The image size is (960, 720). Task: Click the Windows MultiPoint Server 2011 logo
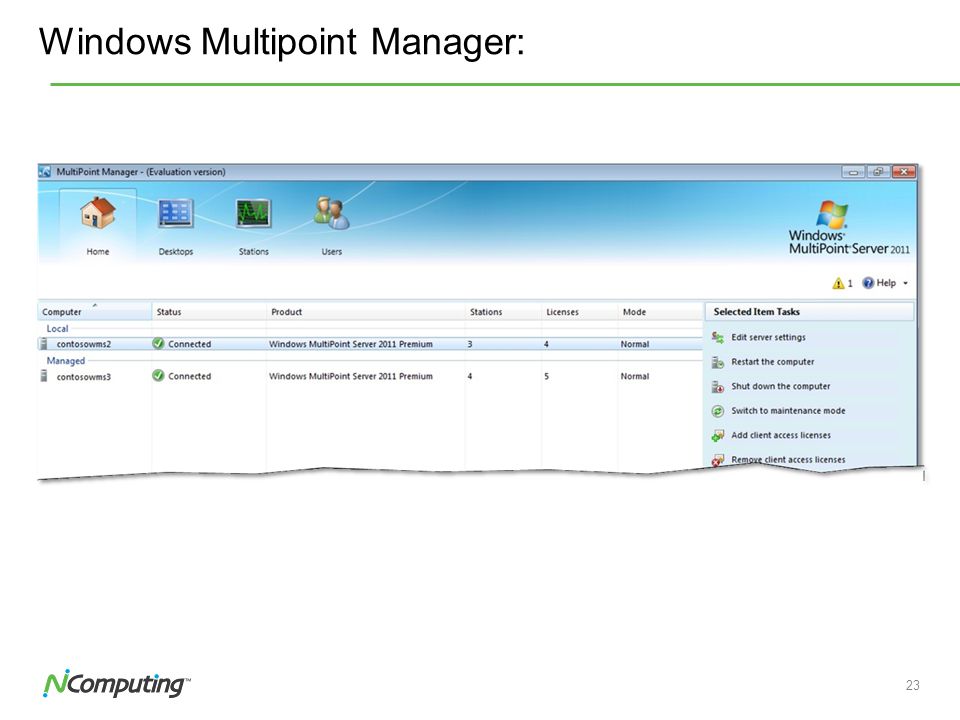(x=849, y=228)
